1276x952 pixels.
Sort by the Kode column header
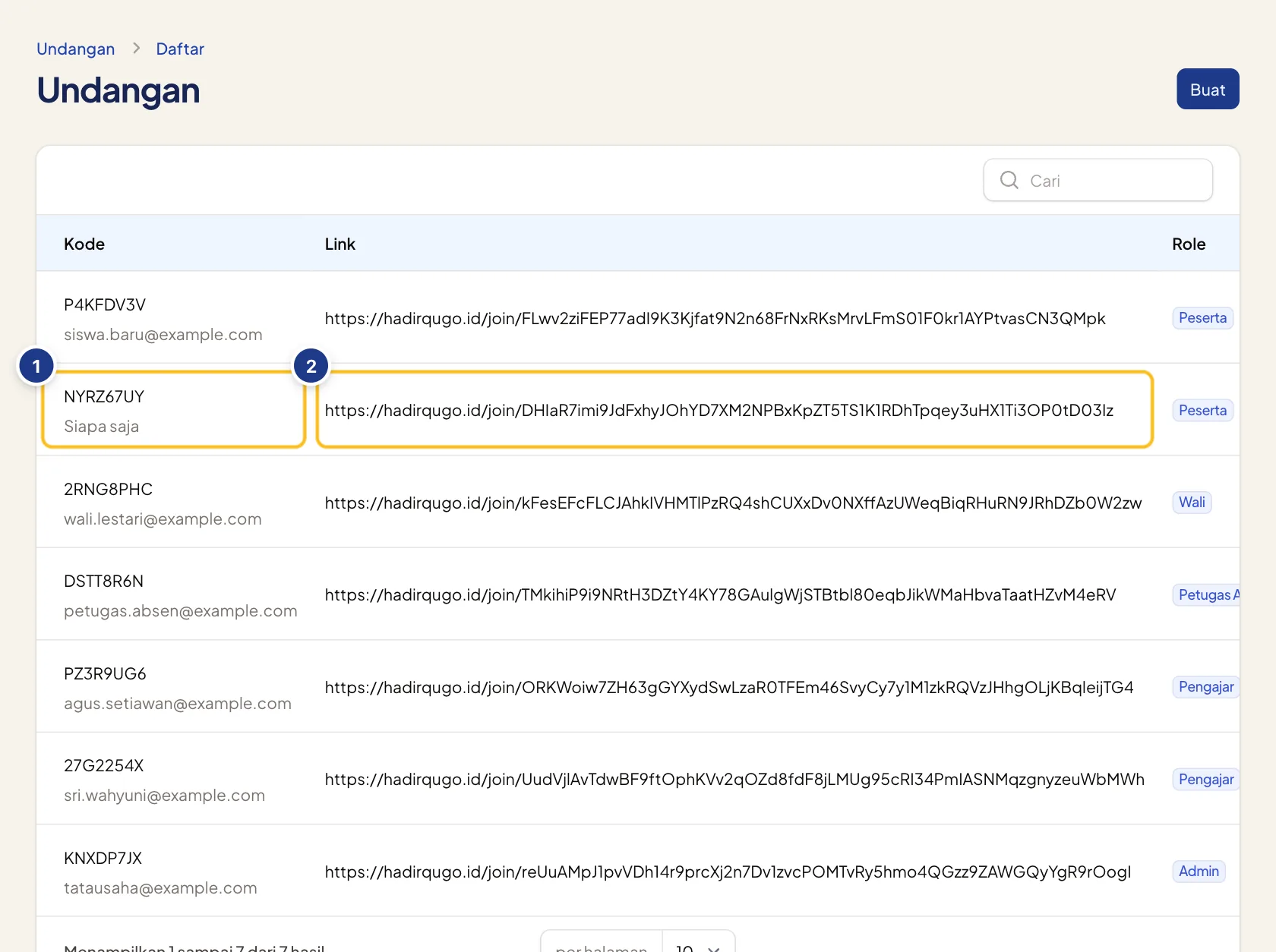(84, 244)
